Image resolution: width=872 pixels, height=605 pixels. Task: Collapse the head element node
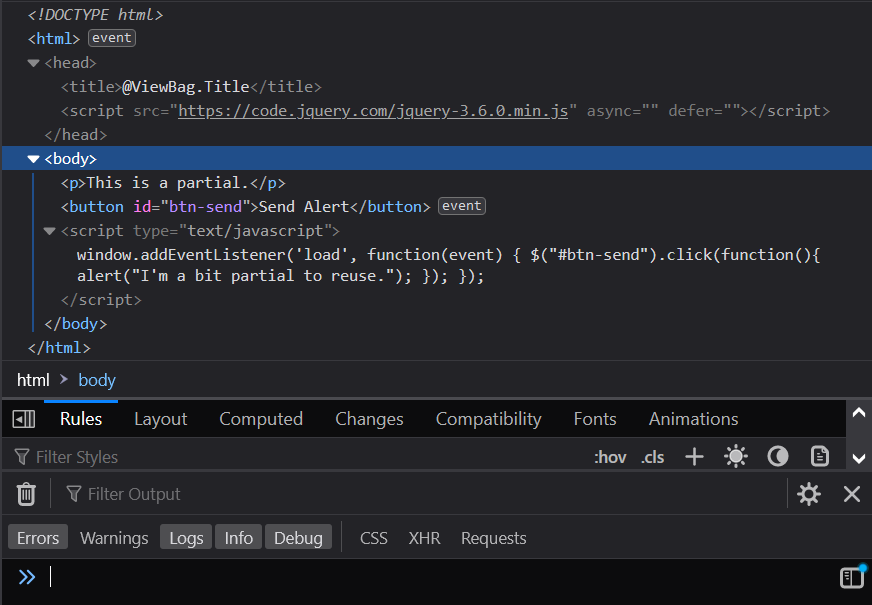pos(33,63)
